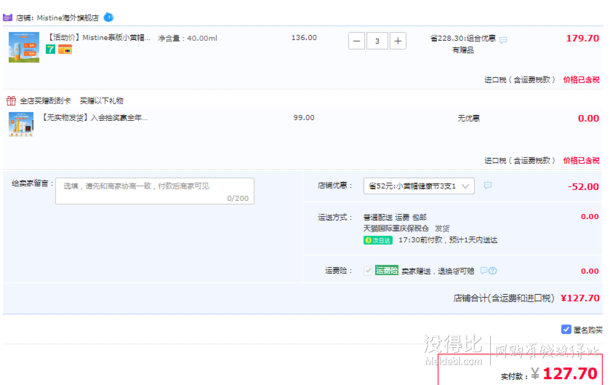Viewport: 610px width, 385px height.
Task: Click the green next-day delivery badge
Action: pyautogui.click(x=378, y=240)
